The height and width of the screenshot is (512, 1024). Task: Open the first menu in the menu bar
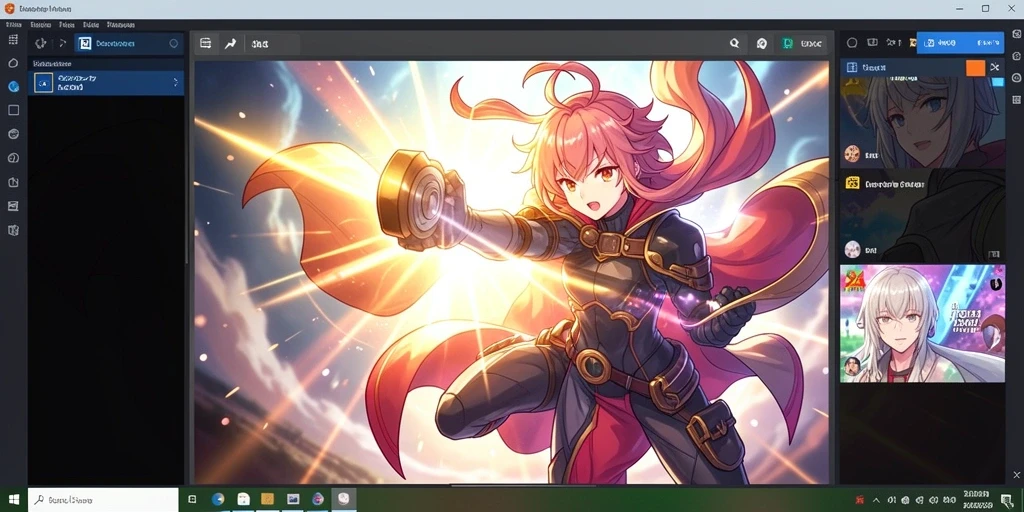click(13, 25)
